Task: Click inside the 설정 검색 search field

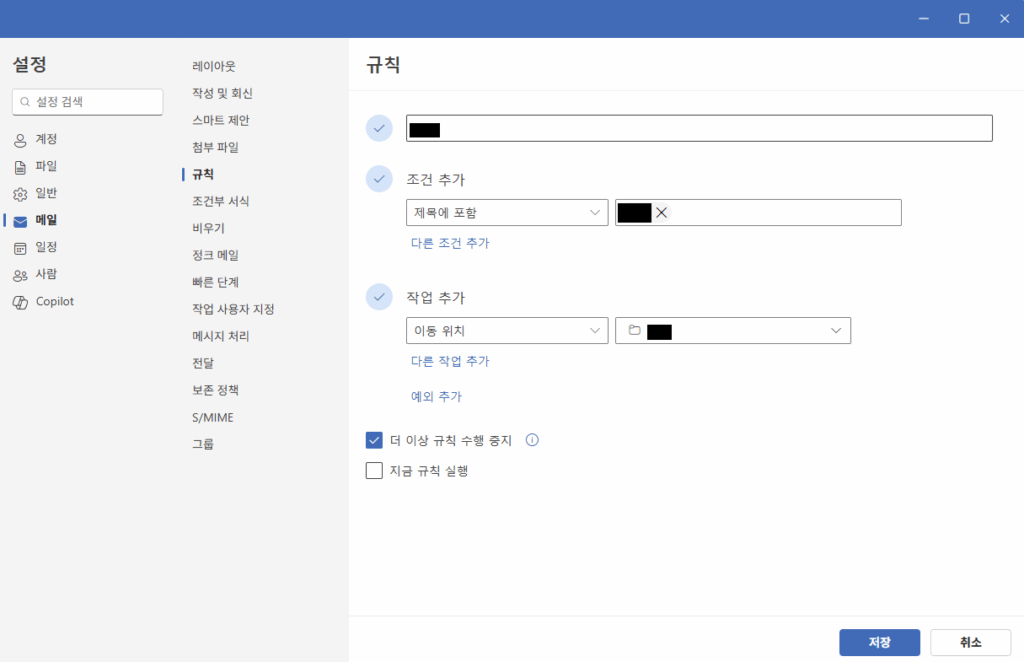Action: point(87,101)
